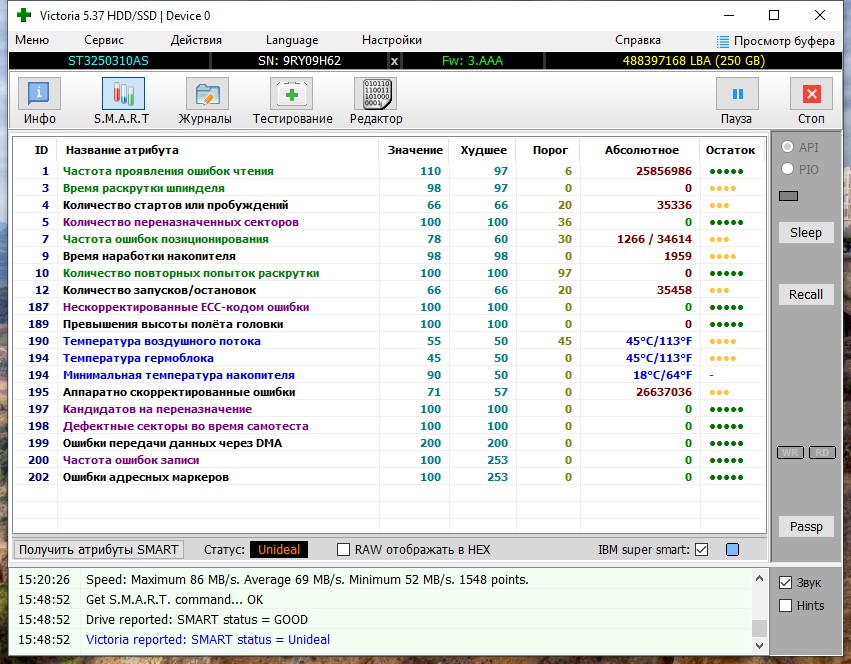The height and width of the screenshot is (664, 851).
Task: Open the Редактор hex editor icon
Action: coord(376,93)
